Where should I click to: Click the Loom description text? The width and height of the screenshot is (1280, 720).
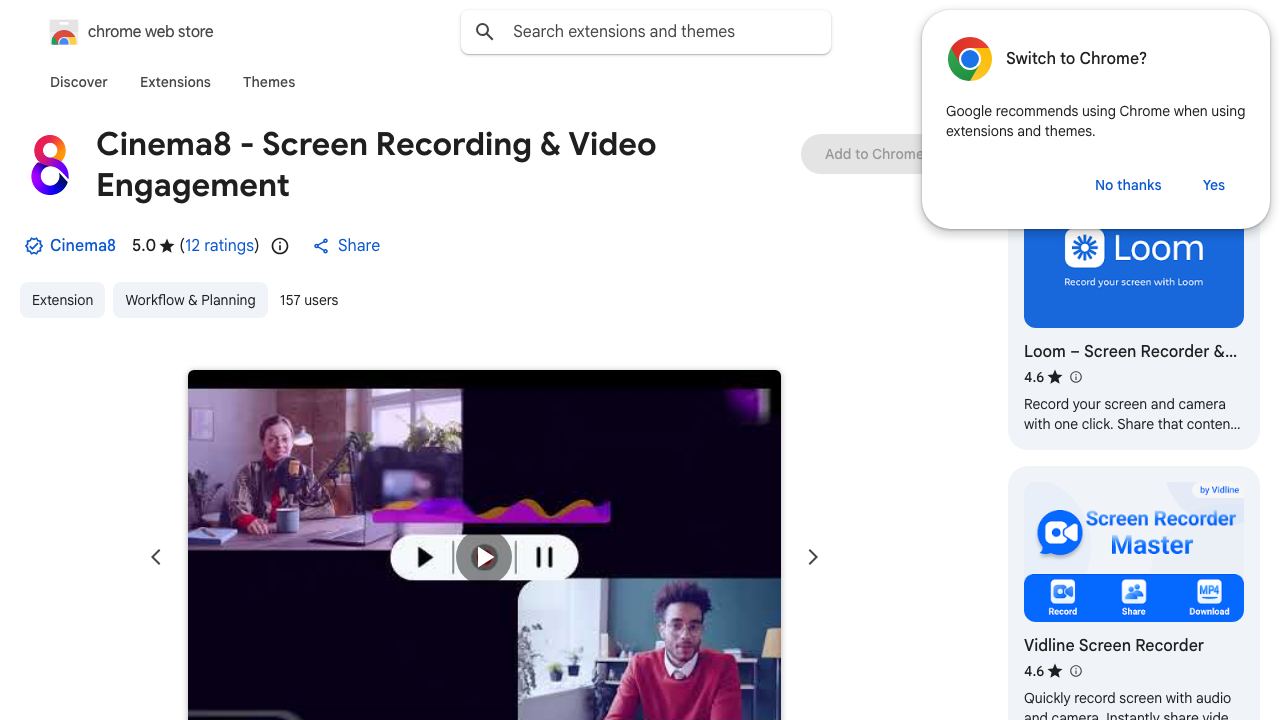(x=1132, y=414)
